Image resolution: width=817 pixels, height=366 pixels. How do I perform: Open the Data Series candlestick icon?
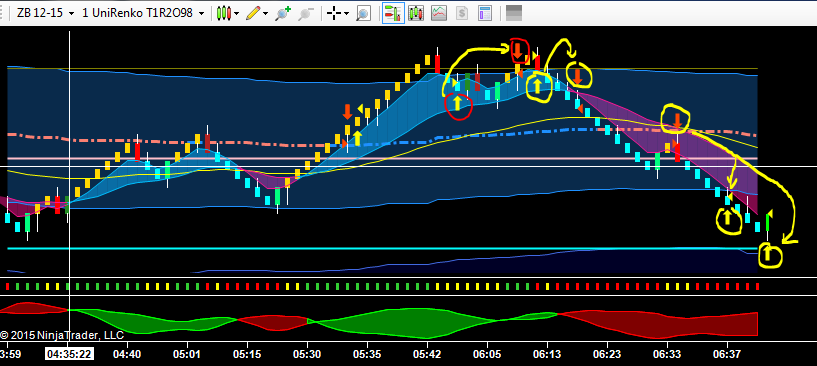416,13
